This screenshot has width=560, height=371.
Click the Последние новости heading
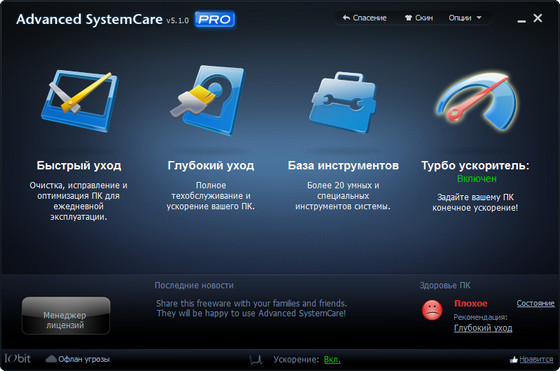[194, 285]
